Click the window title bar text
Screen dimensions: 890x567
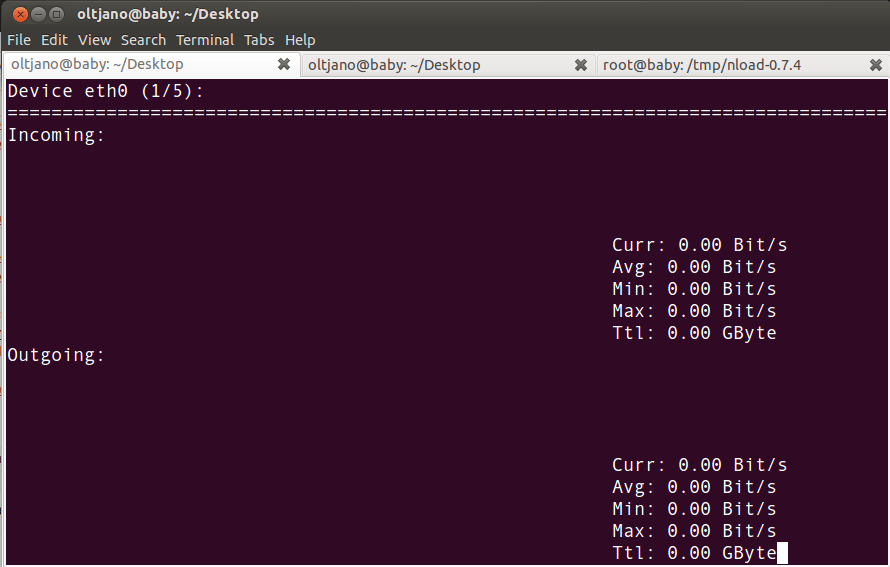pyautogui.click(x=167, y=14)
